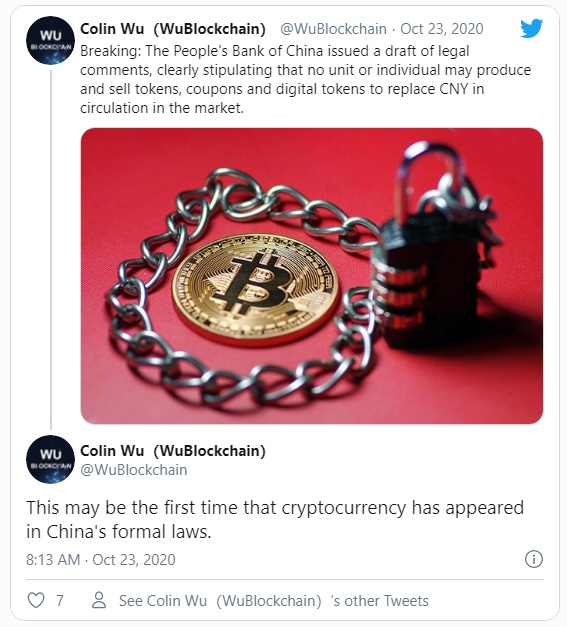See Colin Wu's other Tweets
The width and height of the screenshot is (567, 627).
274,601
